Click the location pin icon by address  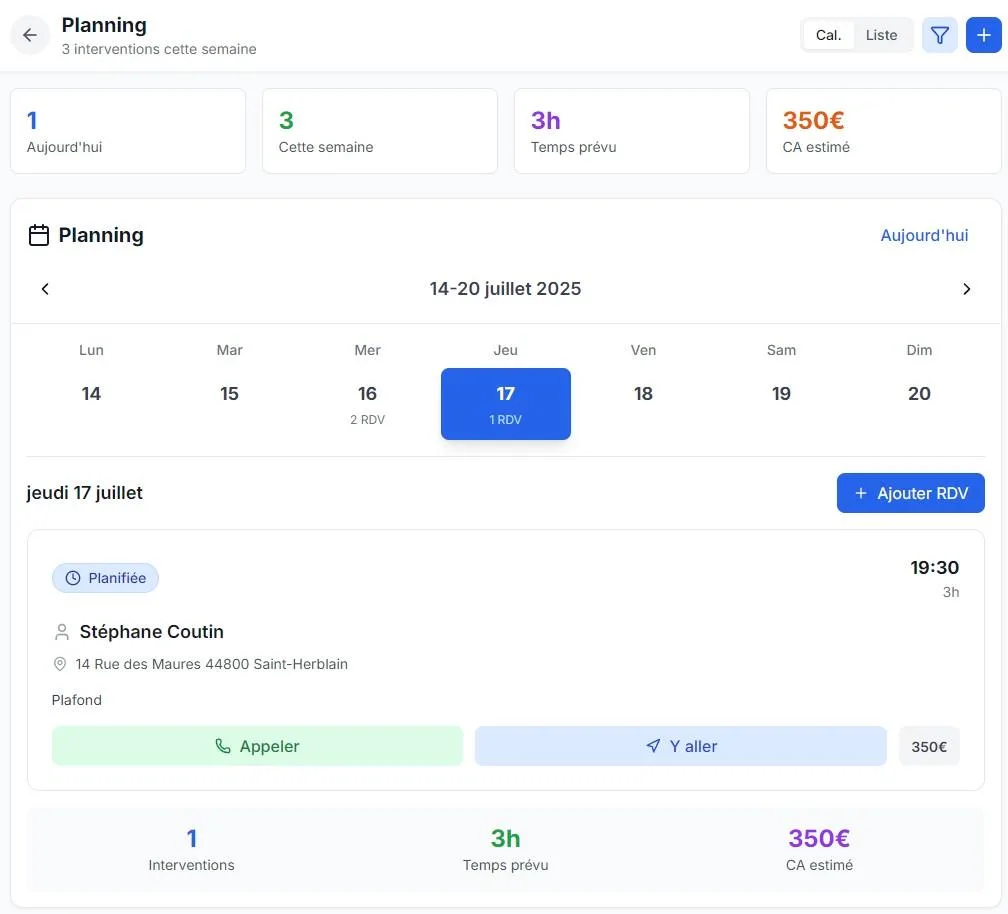point(60,664)
